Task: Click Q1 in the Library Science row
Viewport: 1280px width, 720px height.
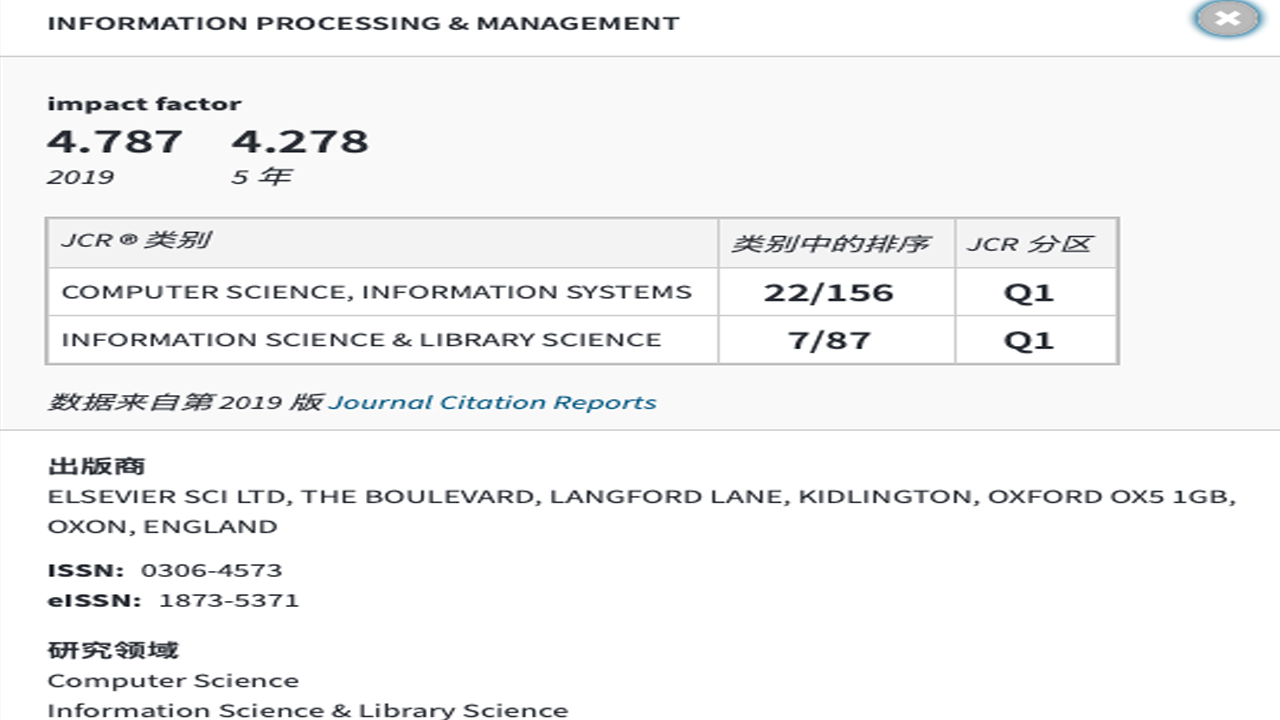Action: click(x=1028, y=340)
